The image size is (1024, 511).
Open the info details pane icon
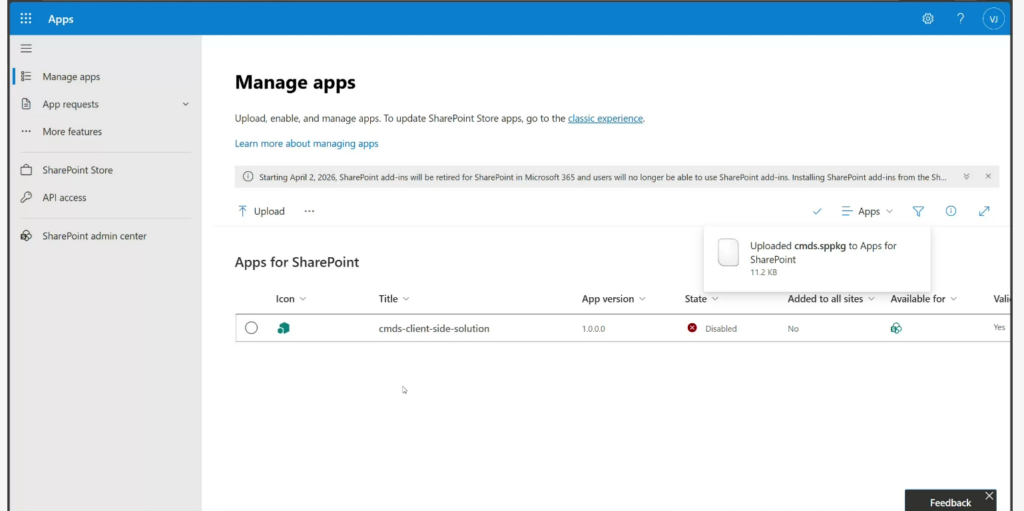951,211
